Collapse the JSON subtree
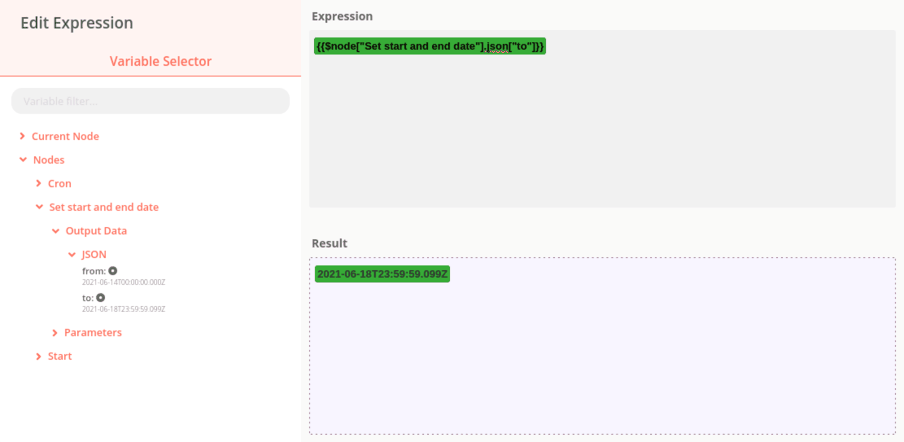The height and width of the screenshot is (442, 904). coord(72,255)
